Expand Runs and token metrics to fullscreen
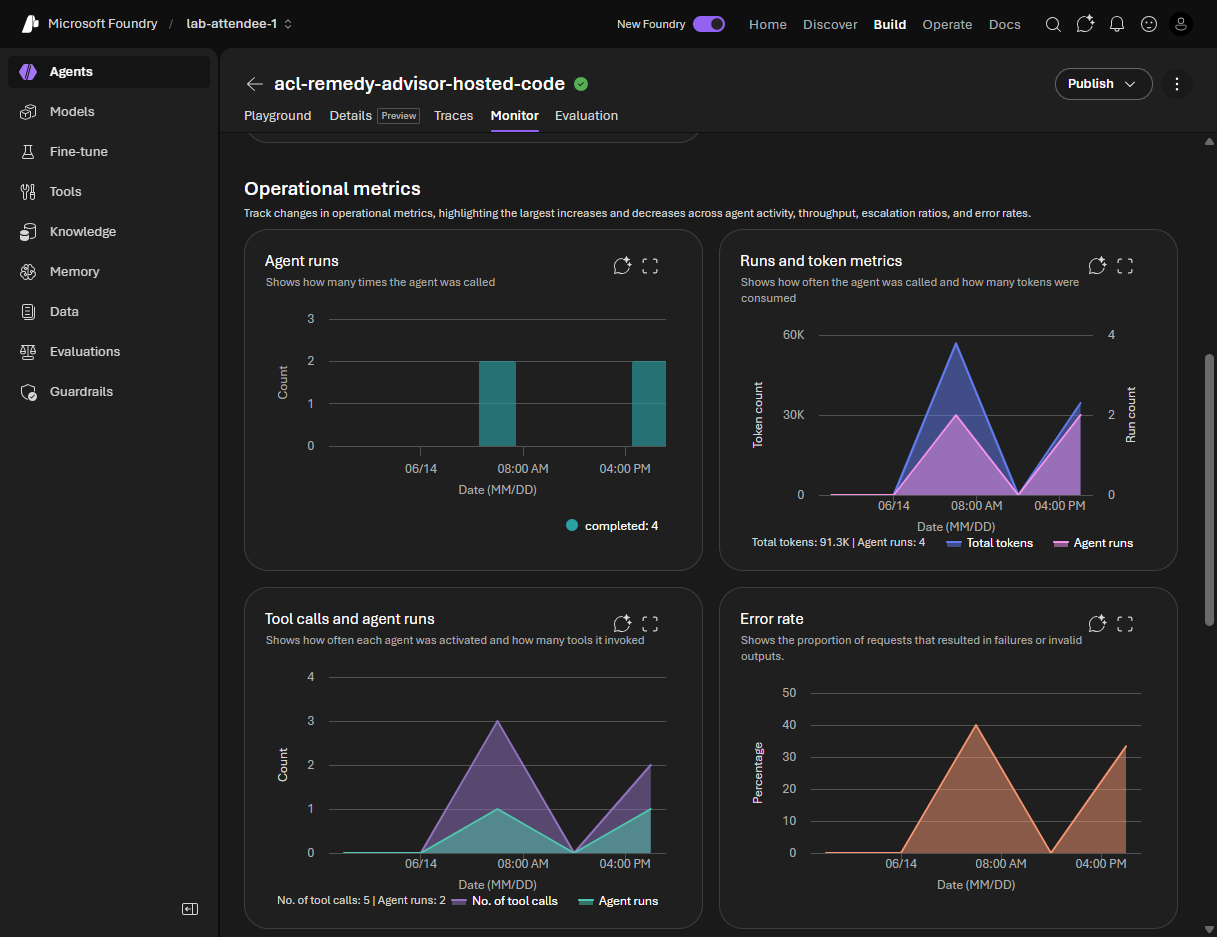Screen dimensions: 1217x937 1125,266
